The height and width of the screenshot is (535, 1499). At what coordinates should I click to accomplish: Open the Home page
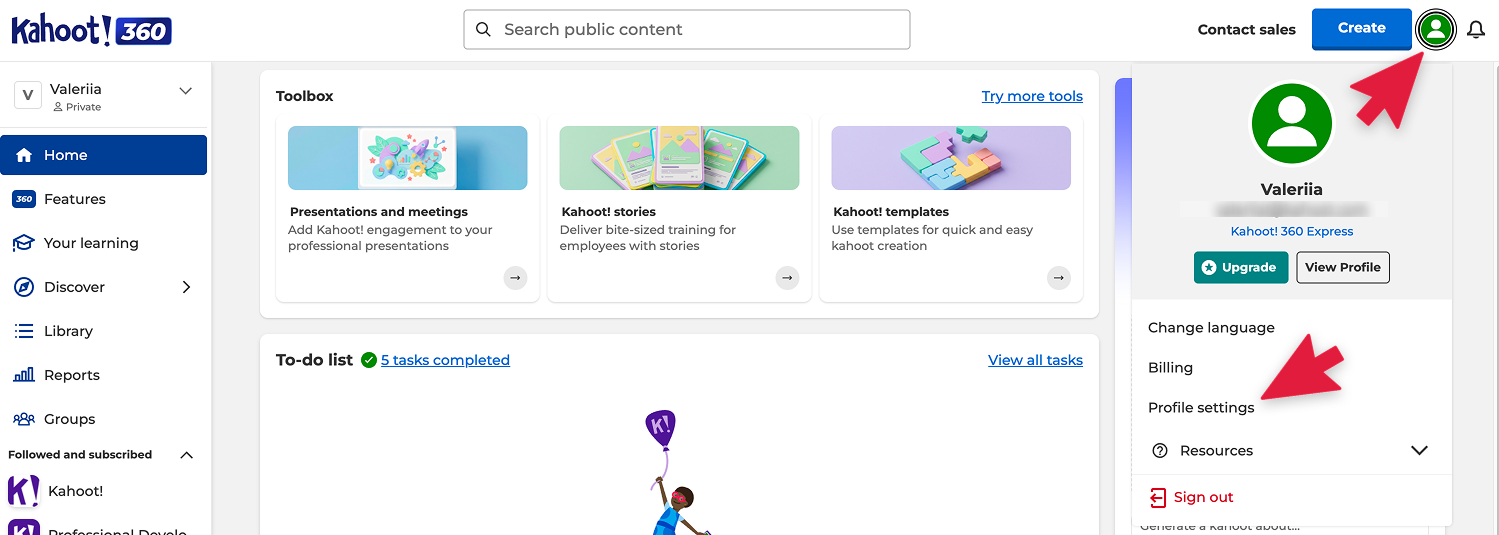tap(104, 155)
